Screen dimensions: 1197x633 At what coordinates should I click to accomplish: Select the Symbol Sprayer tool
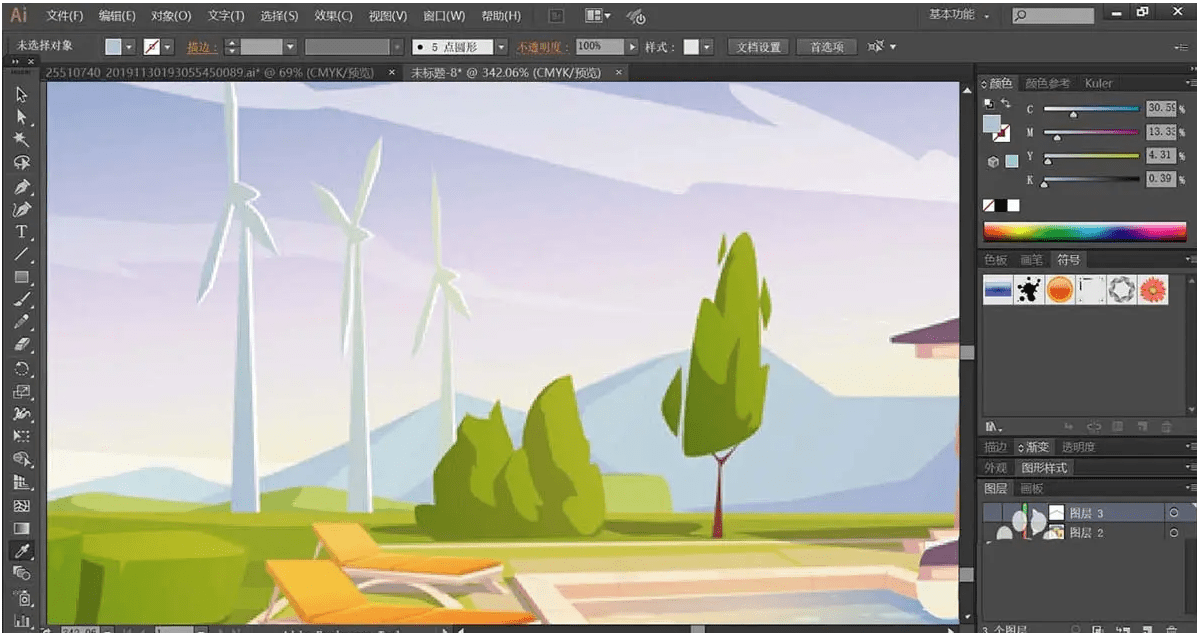coord(21,597)
